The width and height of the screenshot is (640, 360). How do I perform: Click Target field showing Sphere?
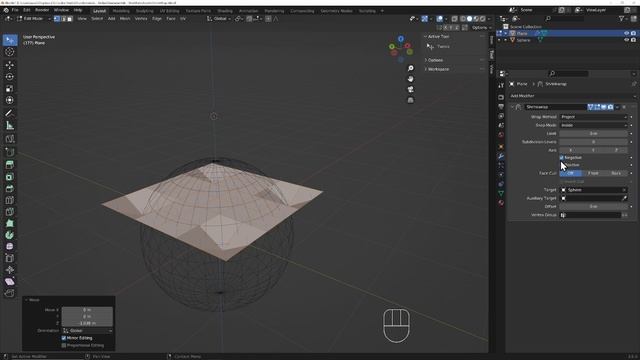click(x=593, y=190)
